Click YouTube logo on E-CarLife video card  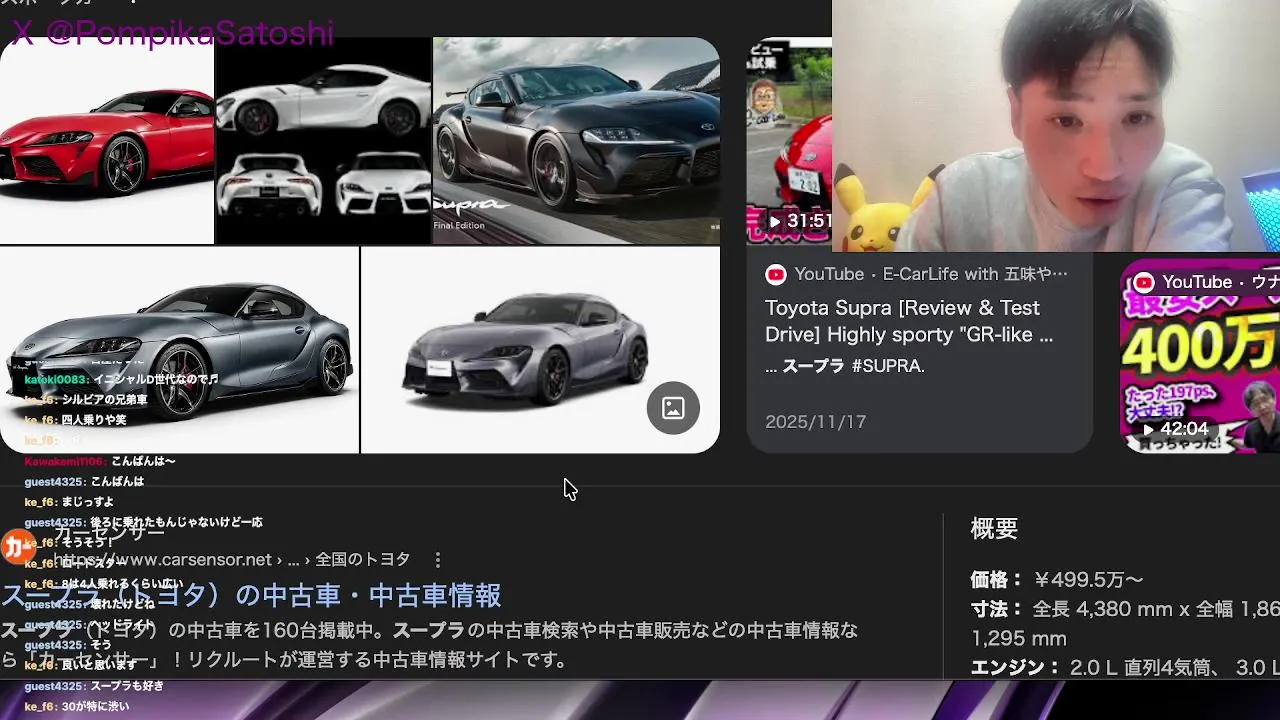click(776, 274)
